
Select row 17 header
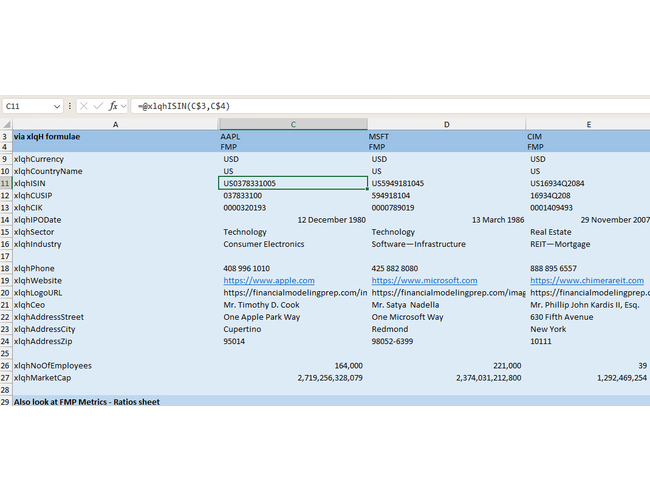pyautogui.click(x=5, y=256)
